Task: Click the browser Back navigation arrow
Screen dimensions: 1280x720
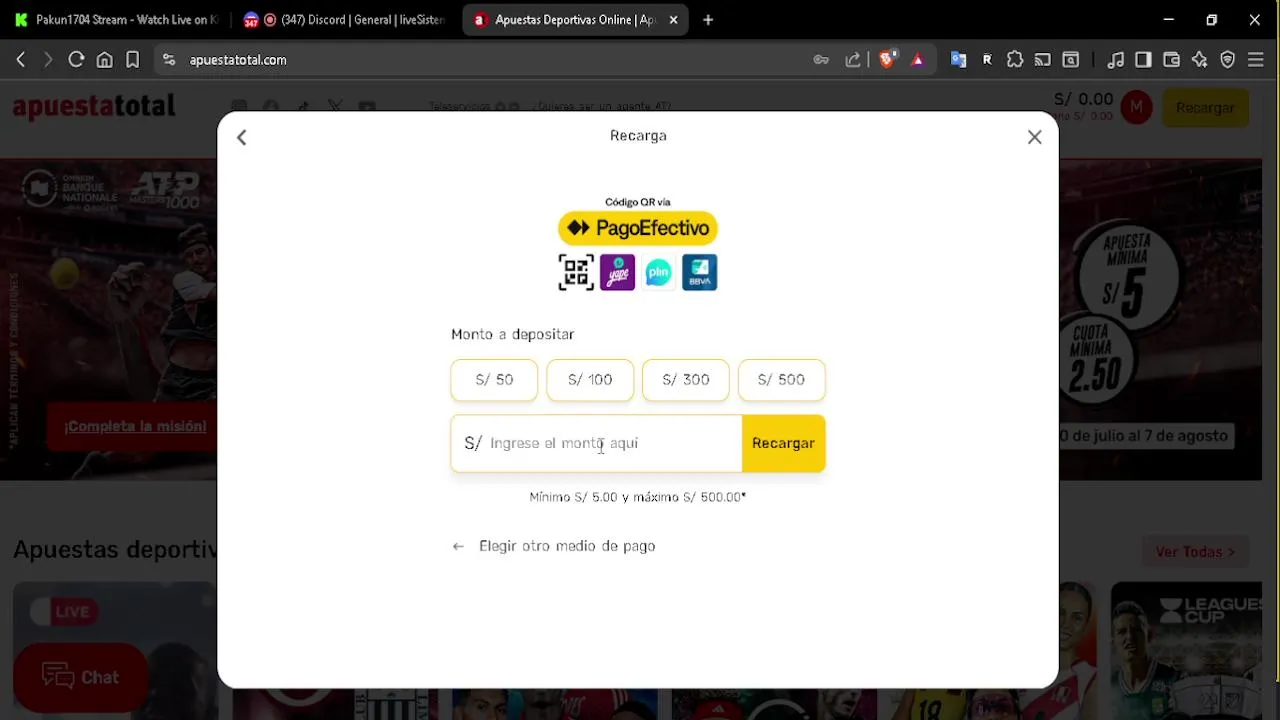Action: [x=21, y=60]
